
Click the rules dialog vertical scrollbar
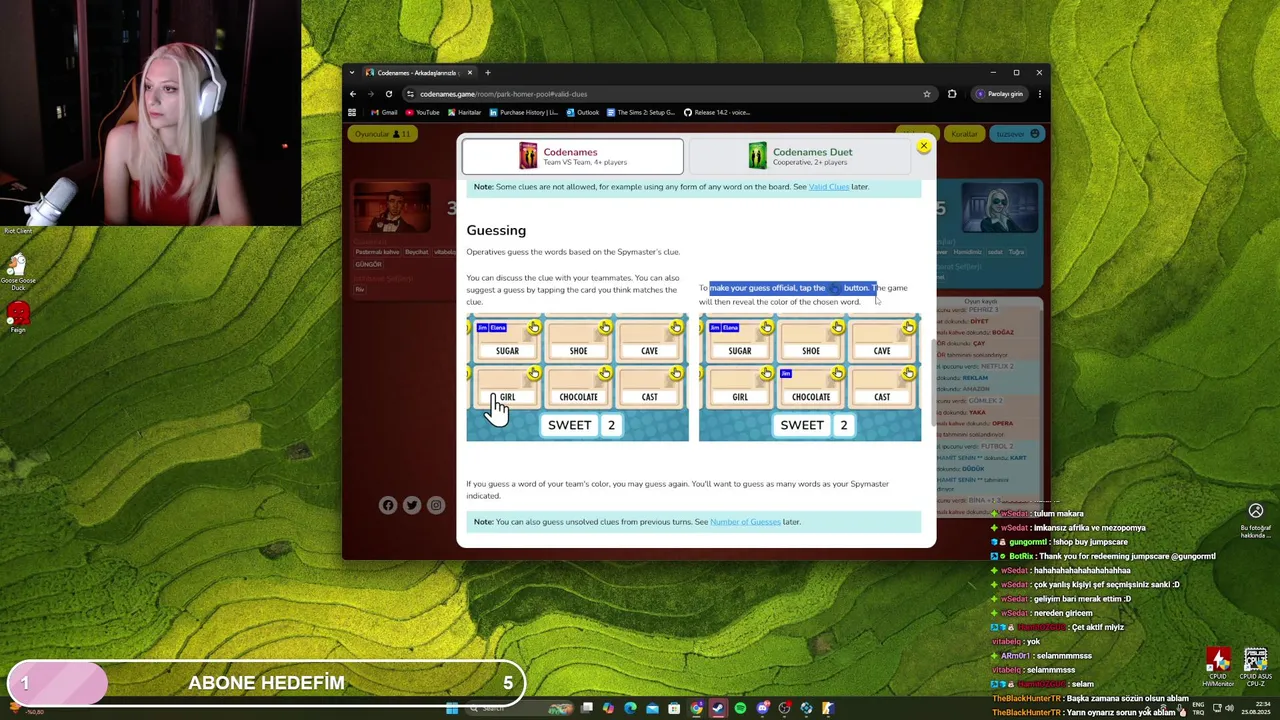click(932, 384)
